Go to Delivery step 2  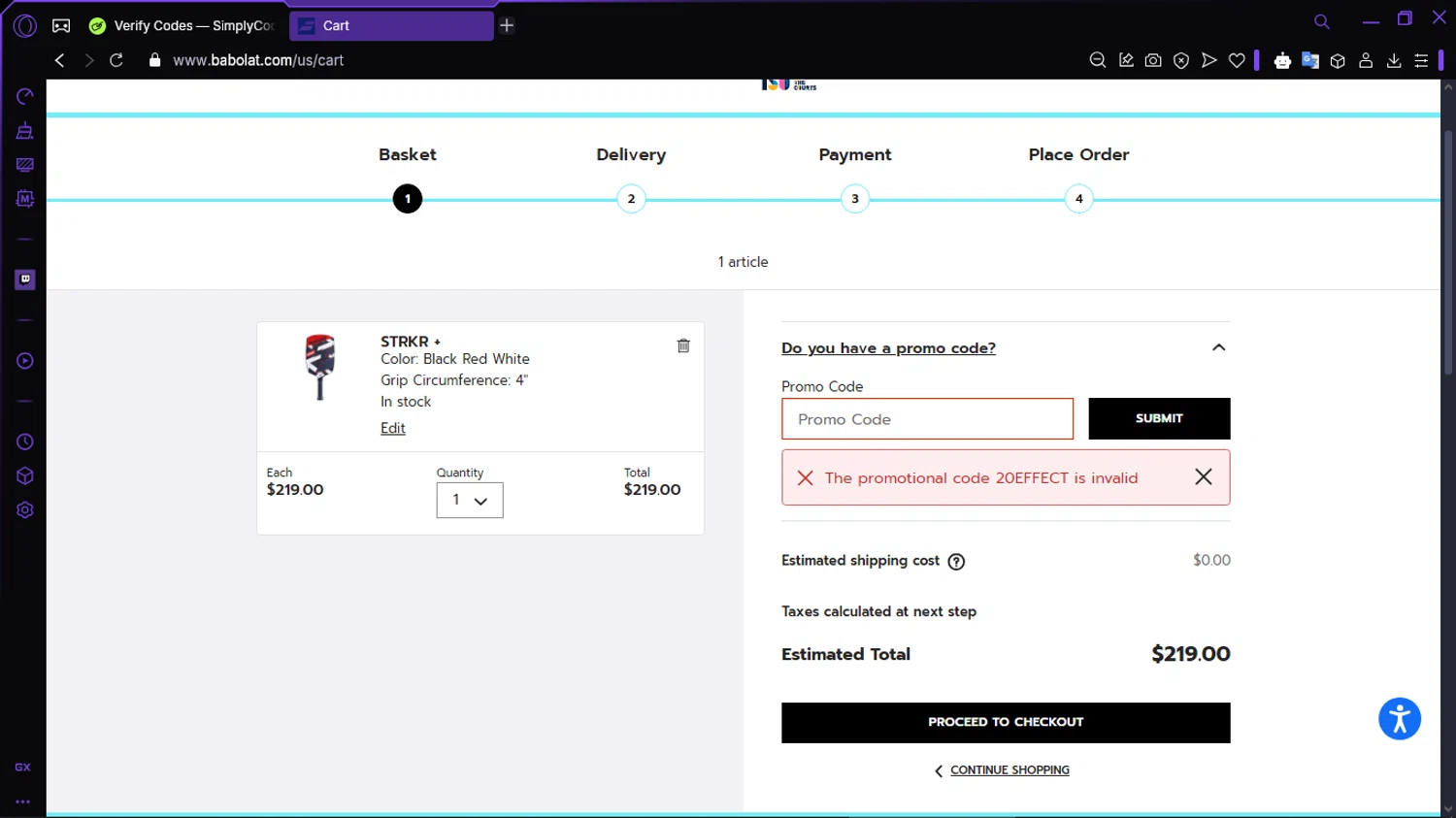click(631, 199)
